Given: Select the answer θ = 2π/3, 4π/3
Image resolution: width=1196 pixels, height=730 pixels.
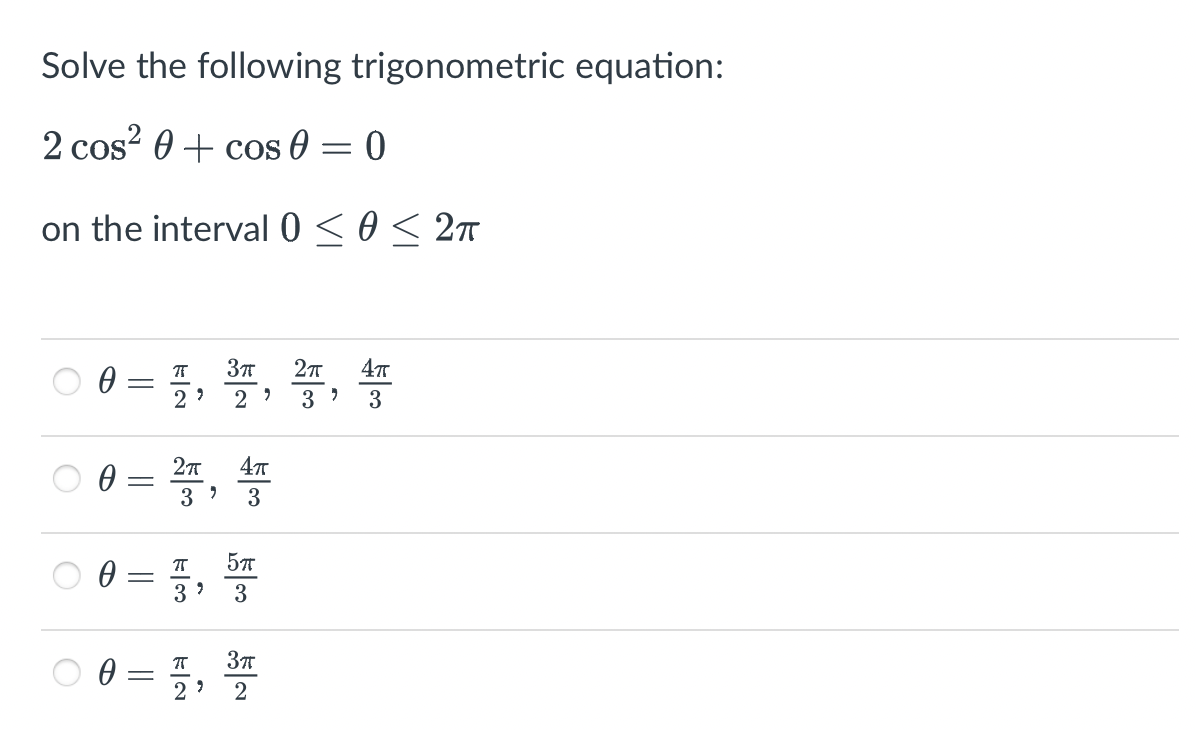Looking at the screenshot, I should [x=66, y=480].
